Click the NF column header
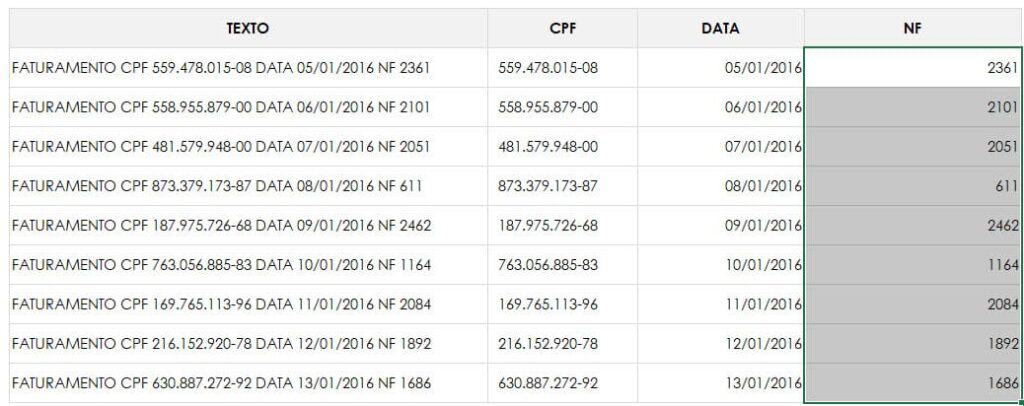Screen dimensions: 1024x406 (914, 28)
